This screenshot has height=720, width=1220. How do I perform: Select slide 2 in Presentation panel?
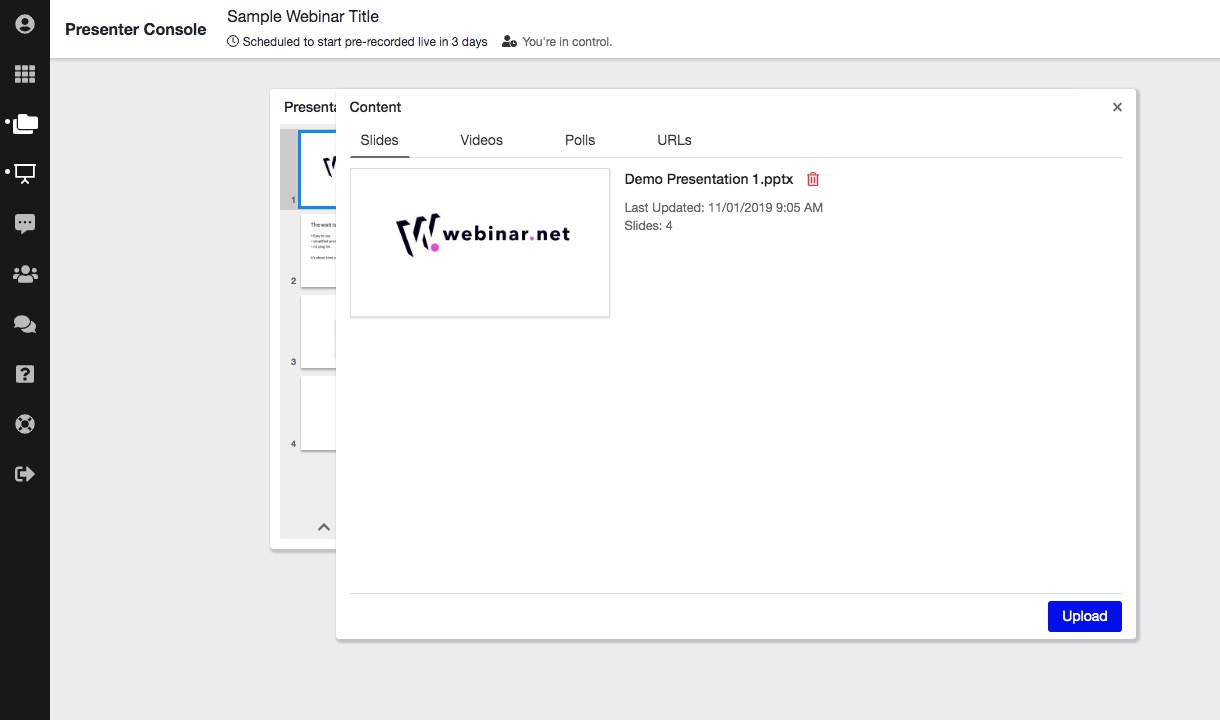coord(317,250)
